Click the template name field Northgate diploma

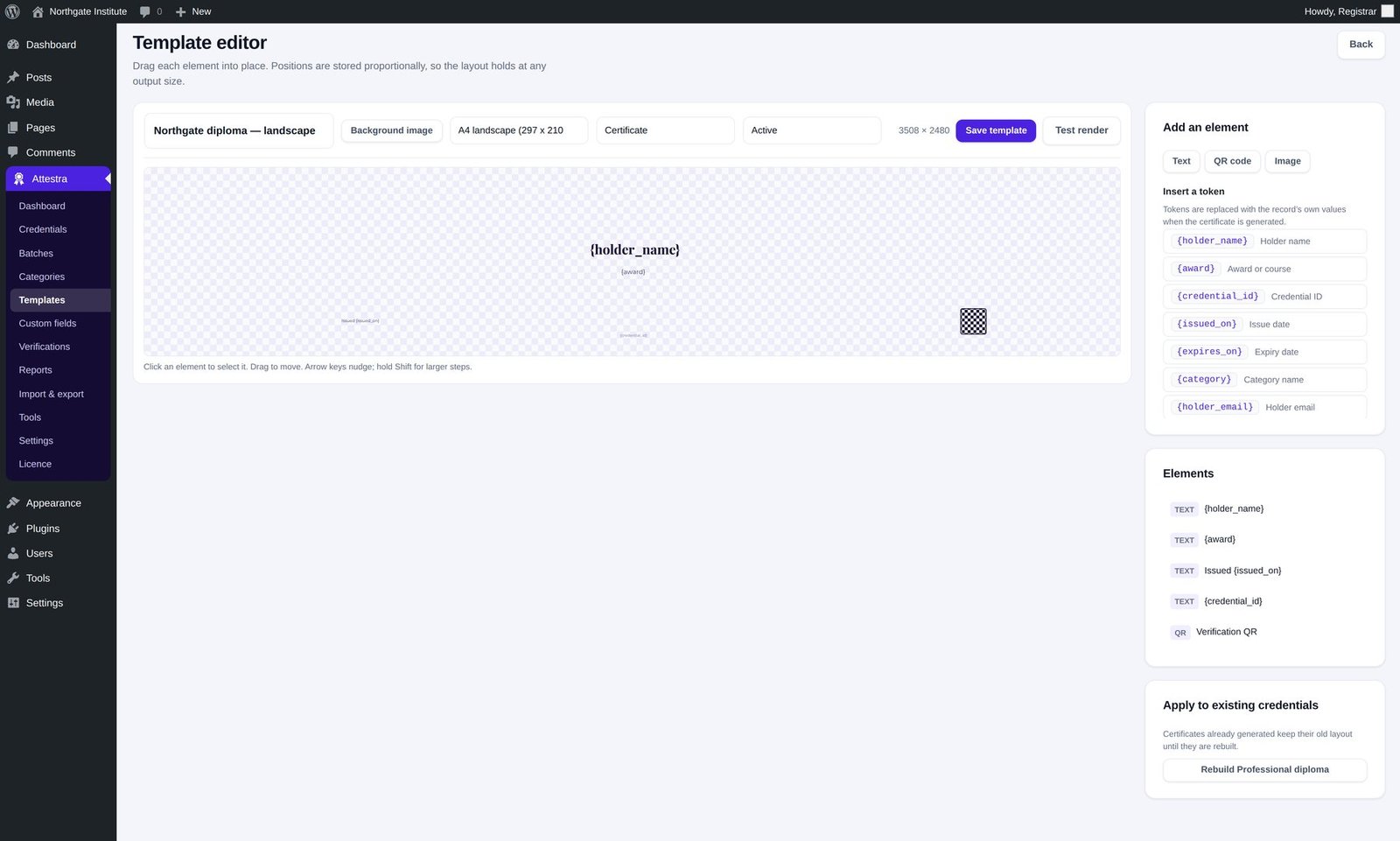238,130
